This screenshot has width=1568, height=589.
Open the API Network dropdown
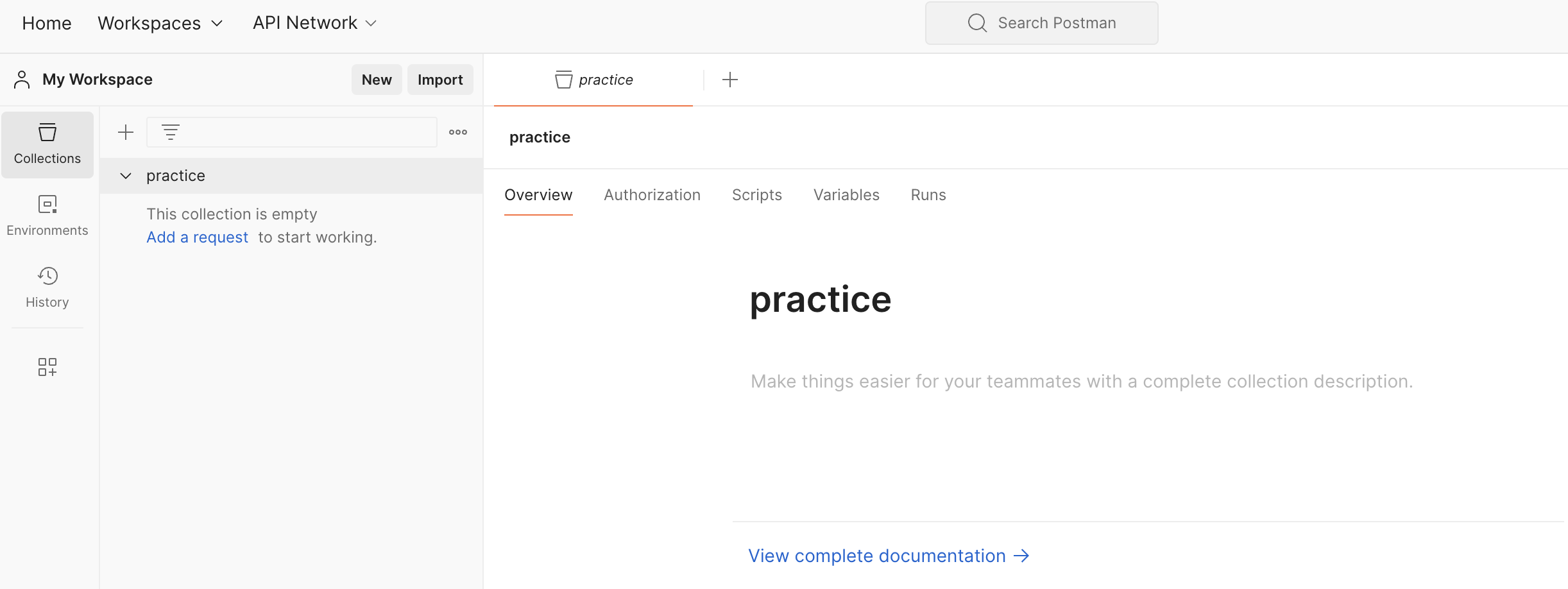coord(314,23)
